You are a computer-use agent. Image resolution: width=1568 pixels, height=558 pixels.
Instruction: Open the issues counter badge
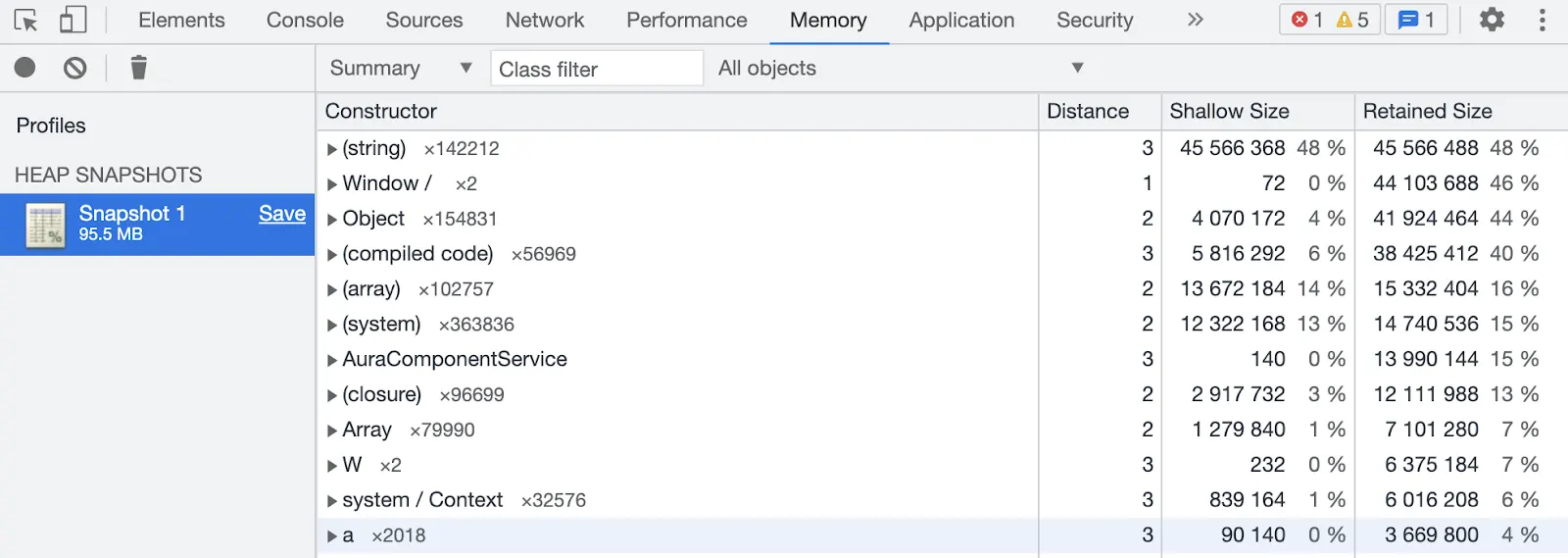click(1416, 20)
